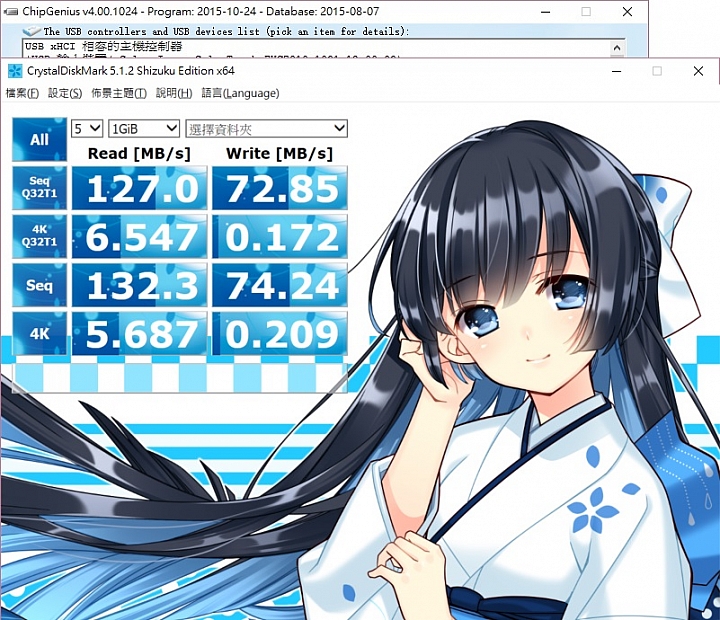Click the 4K write result 0.209
720x620 pixels.
(x=280, y=334)
